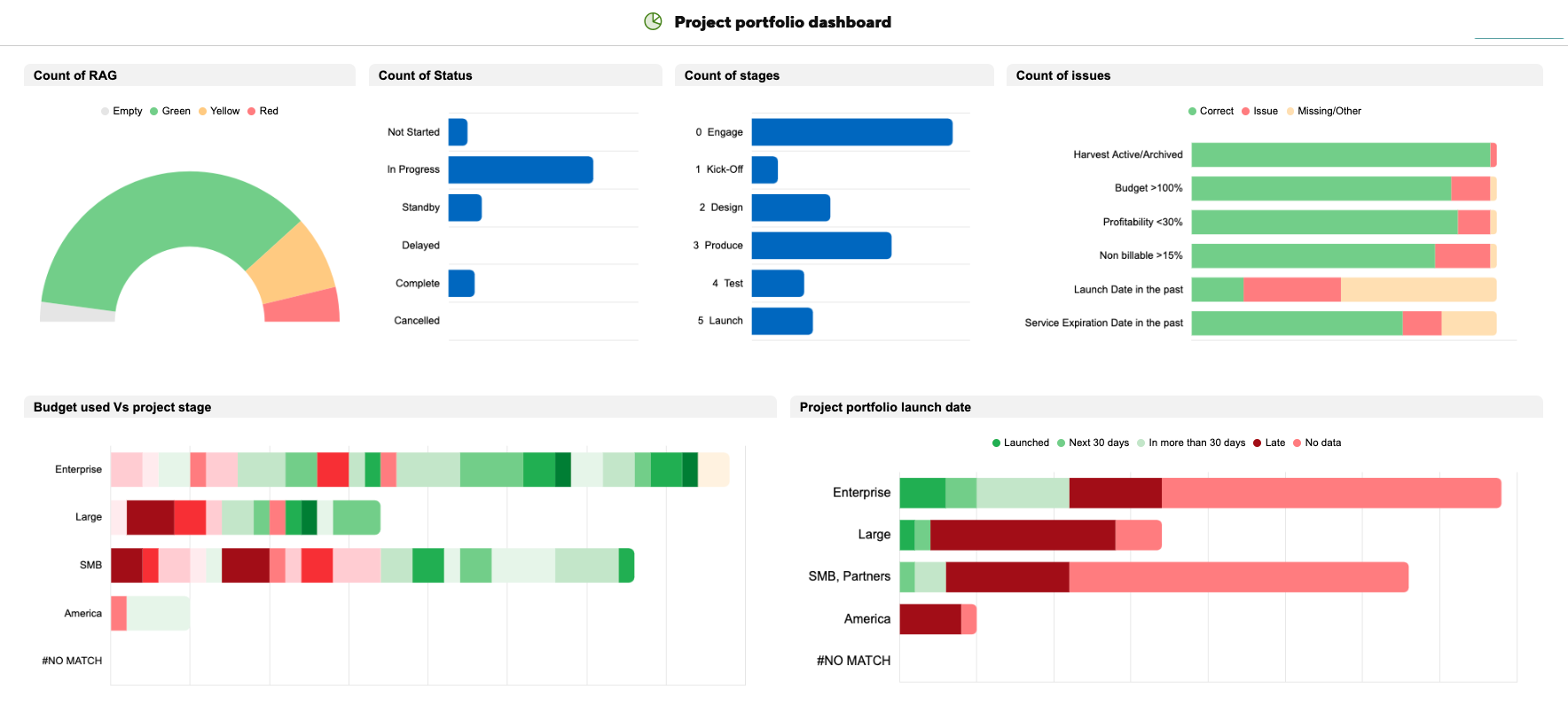This screenshot has height=721, width=1568.
Task: Click the 0 Engage stage bar
Action: pos(852,132)
